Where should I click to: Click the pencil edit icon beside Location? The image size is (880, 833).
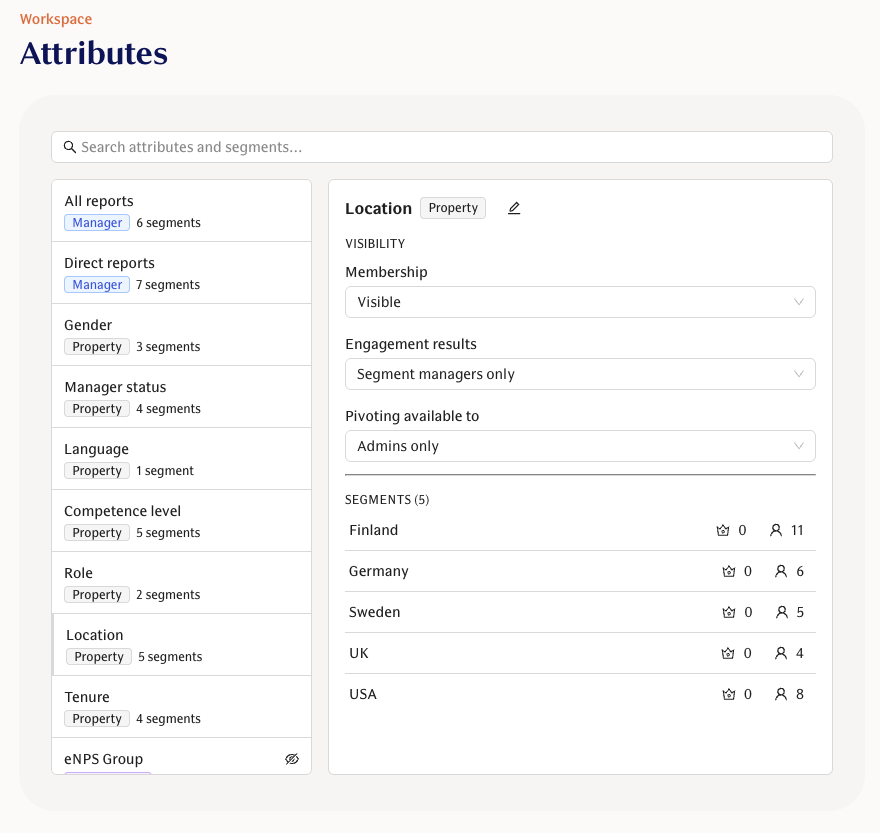(x=514, y=208)
